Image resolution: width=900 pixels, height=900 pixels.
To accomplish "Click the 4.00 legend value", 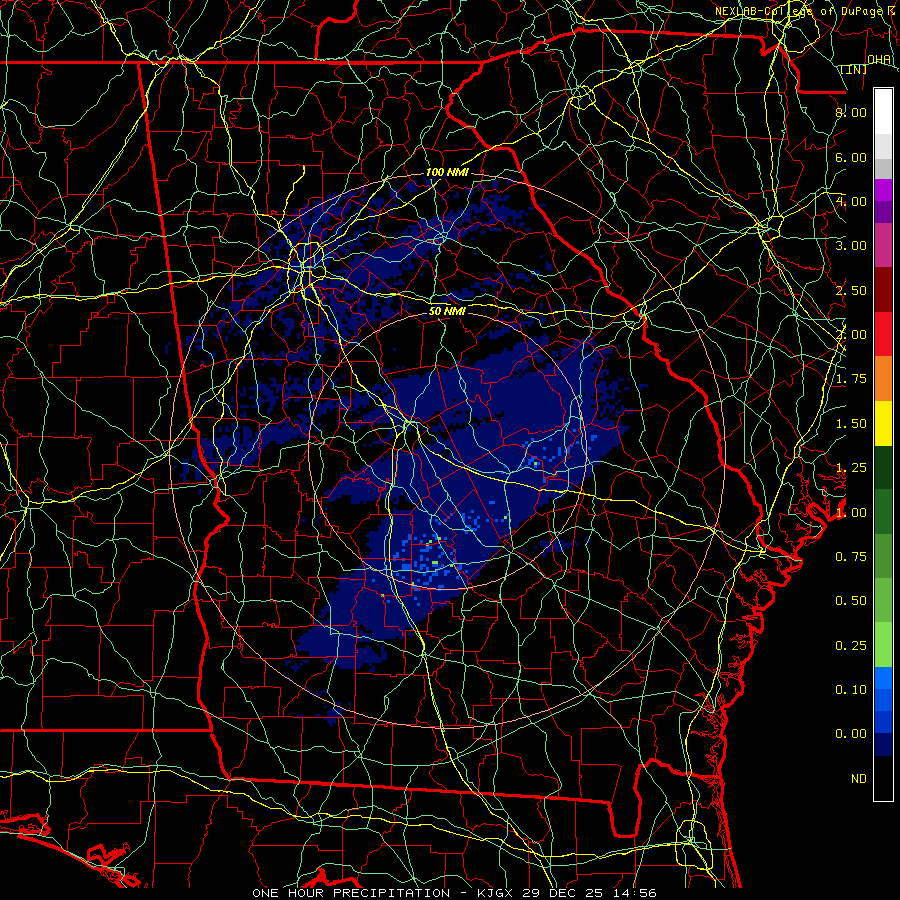I will pyautogui.click(x=851, y=201).
